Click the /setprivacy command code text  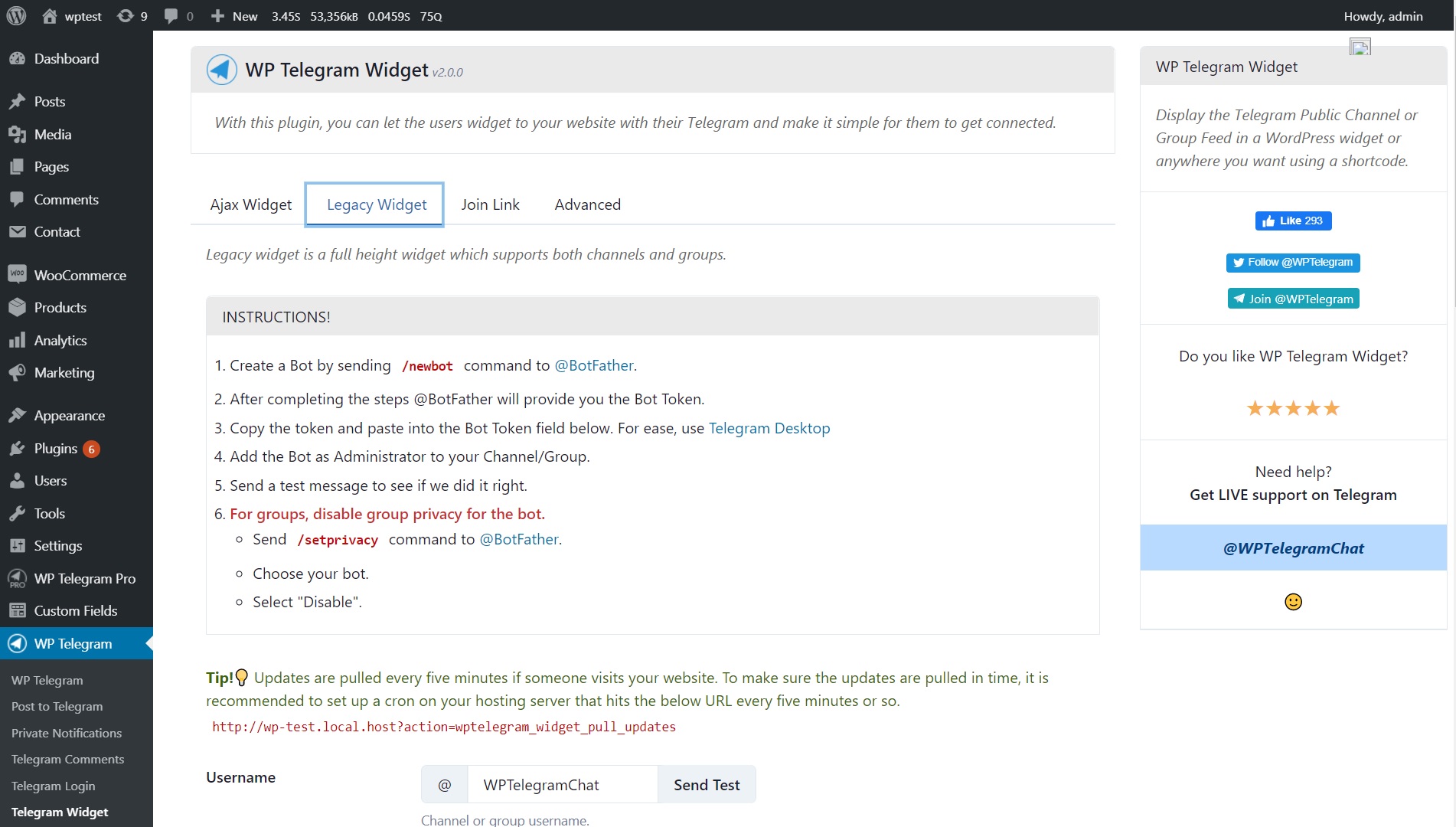click(x=338, y=541)
